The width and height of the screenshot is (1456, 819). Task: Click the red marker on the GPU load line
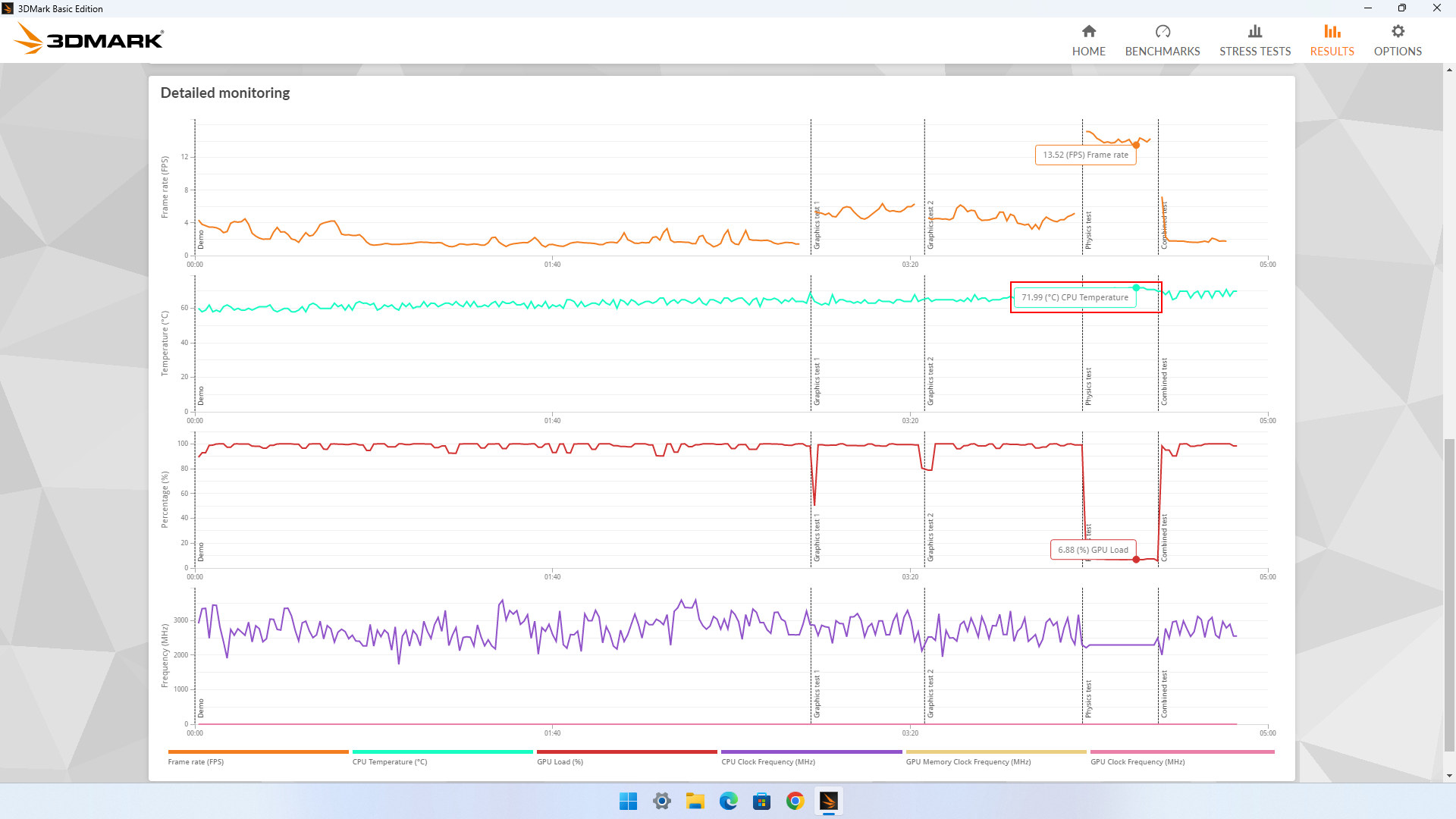pyautogui.click(x=1135, y=560)
